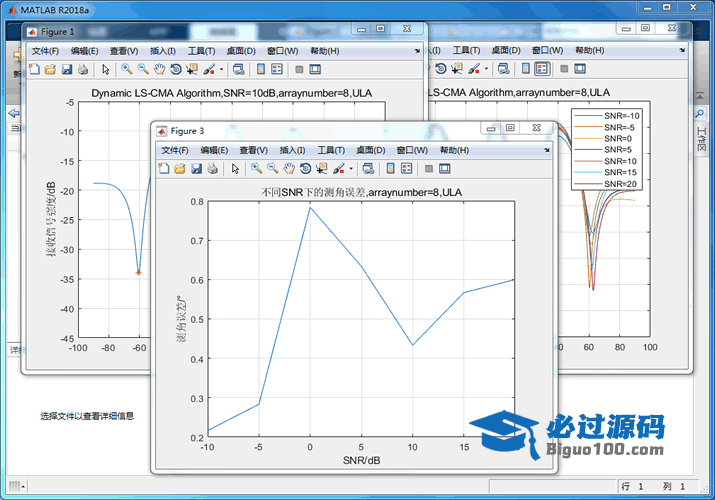The width and height of the screenshot is (715, 500).
Task: Select Data Cursor tool in Figure 3
Action: point(321,169)
